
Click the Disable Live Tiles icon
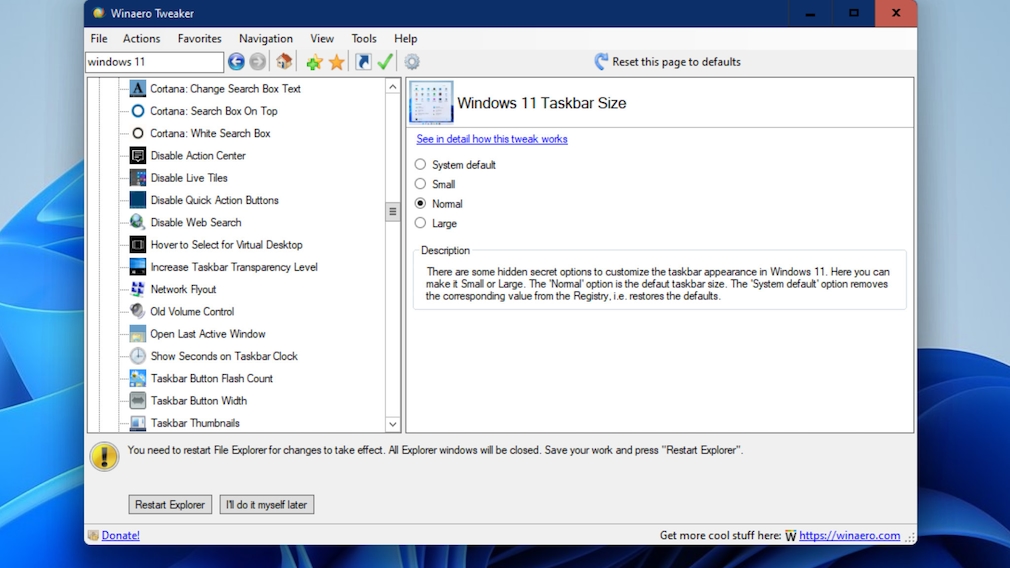(x=137, y=178)
